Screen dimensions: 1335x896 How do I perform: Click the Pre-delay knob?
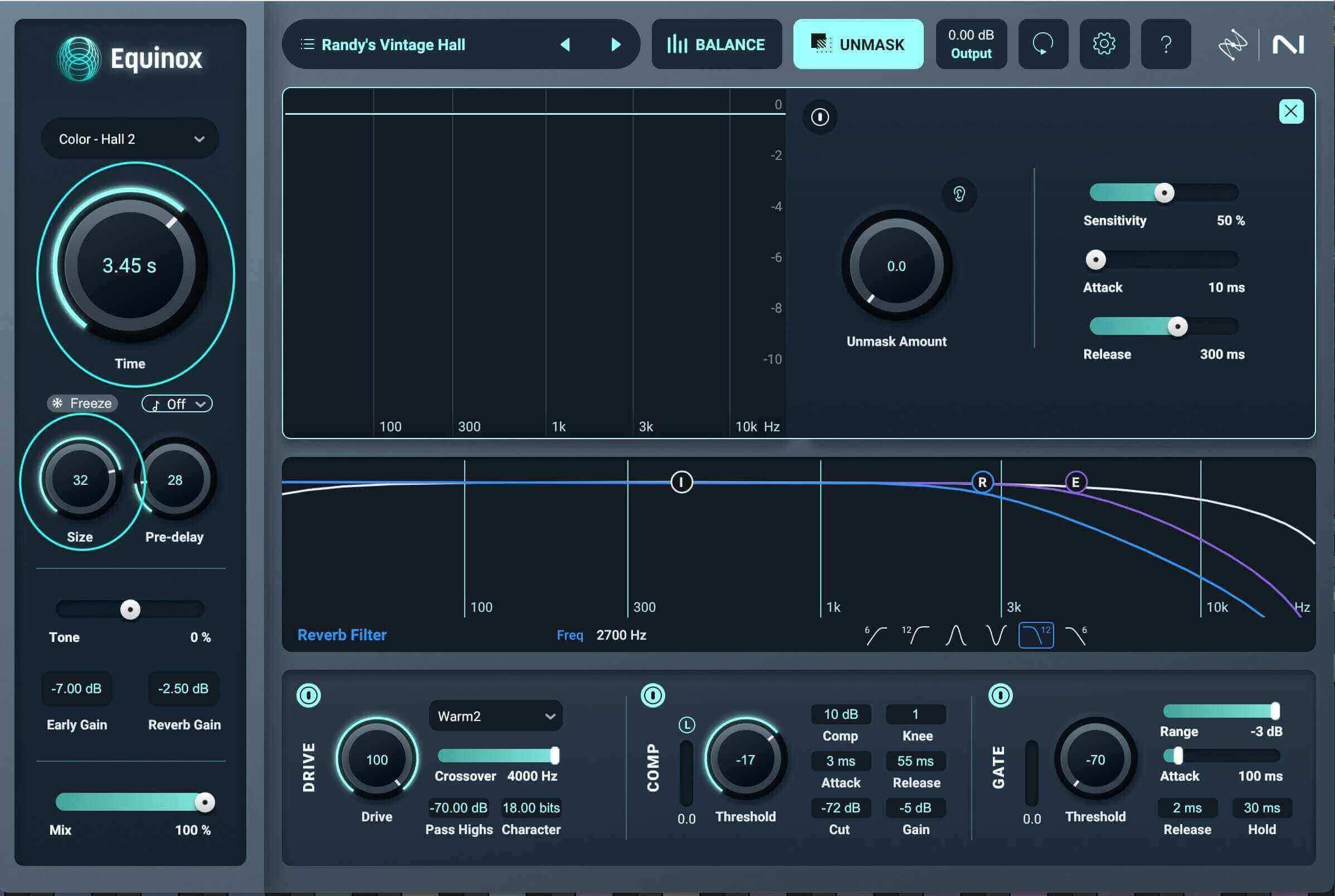[176, 479]
